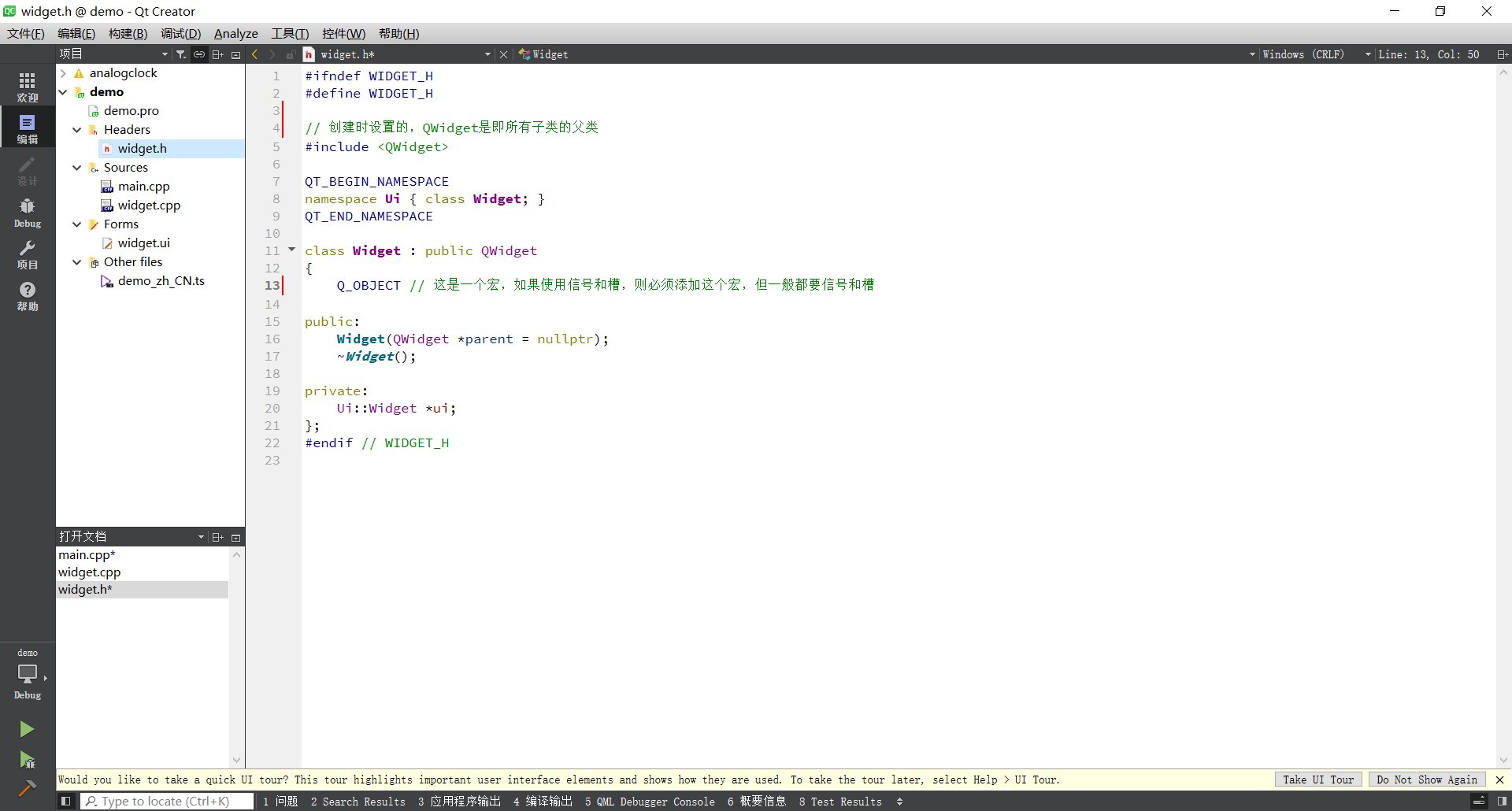1512x811 pixels.
Task: Run the project with the green play button
Action: coord(27,729)
